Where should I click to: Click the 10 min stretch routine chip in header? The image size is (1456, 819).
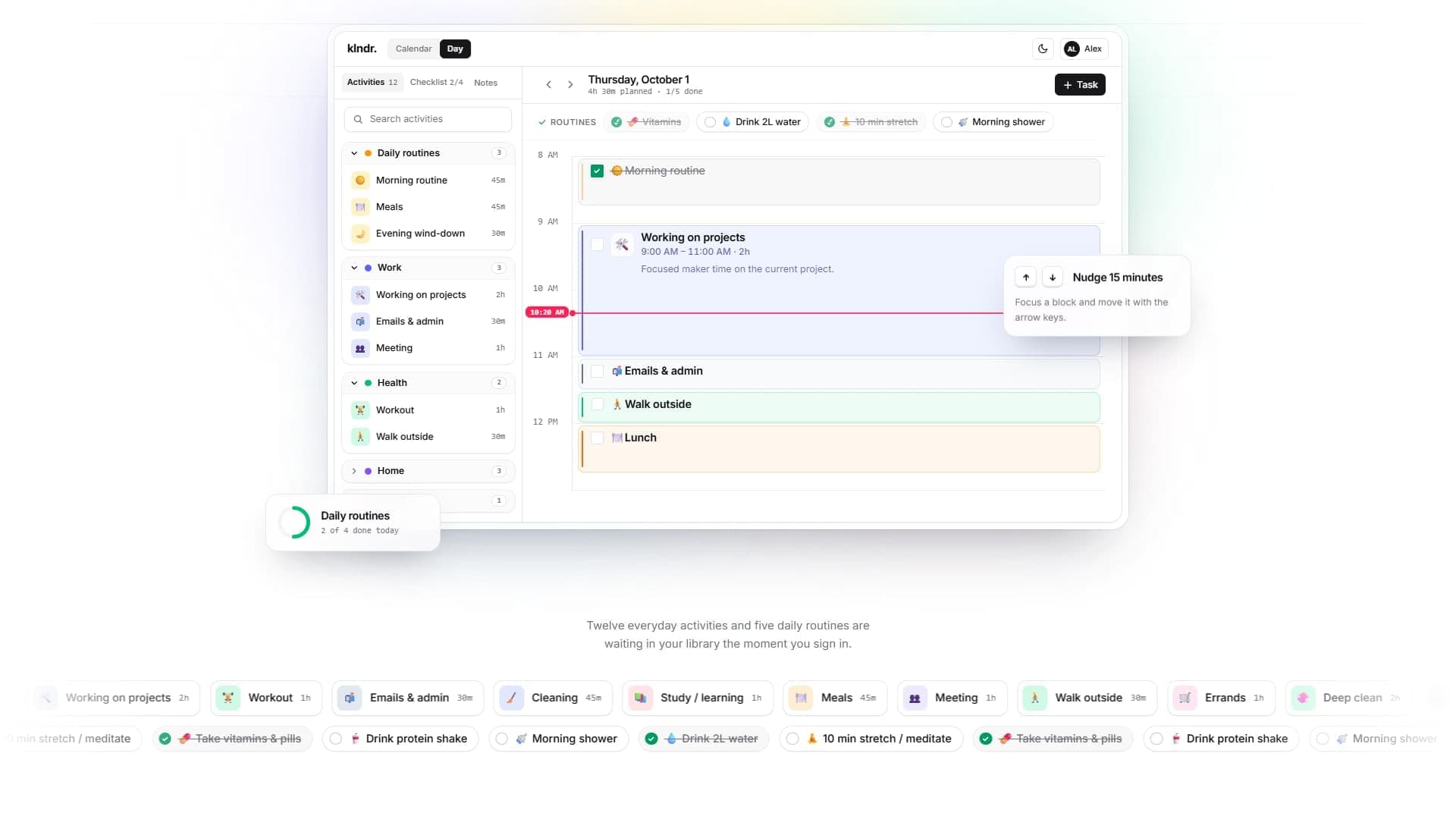click(x=871, y=122)
